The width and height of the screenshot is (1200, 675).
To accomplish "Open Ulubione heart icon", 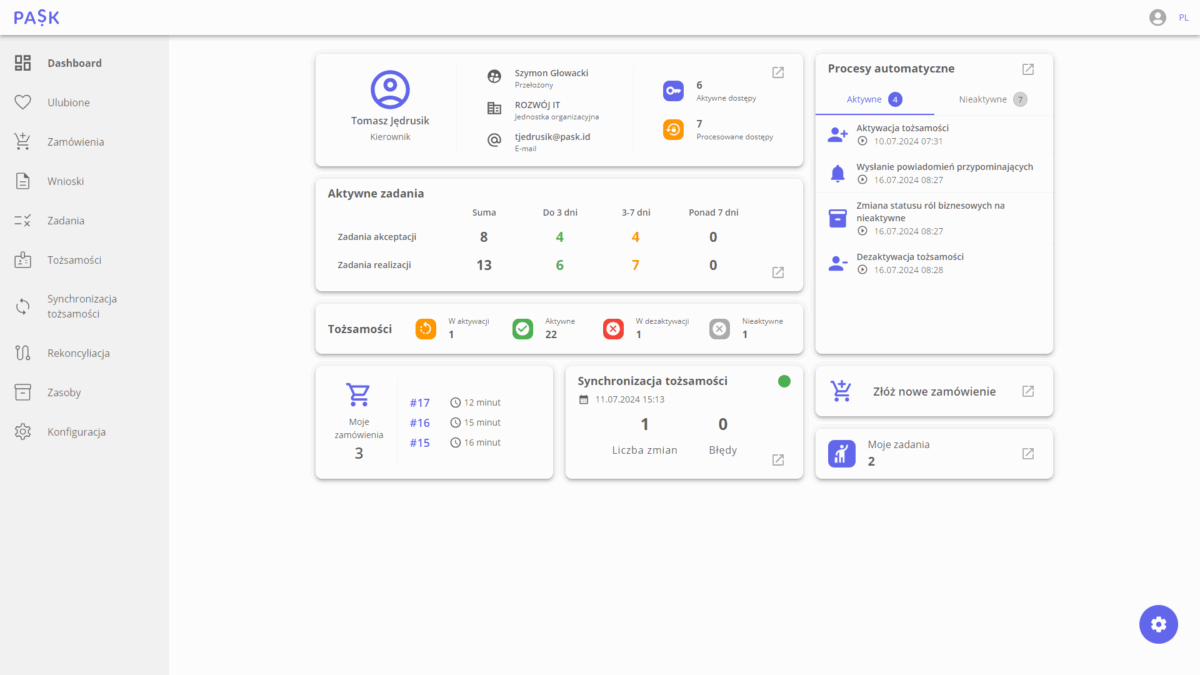I will pyautogui.click(x=23, y=102).
